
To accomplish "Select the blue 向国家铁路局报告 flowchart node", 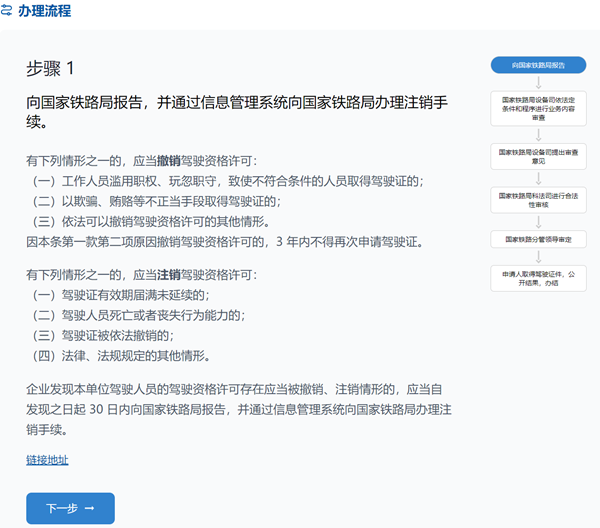I will click(x=538, y=65).
